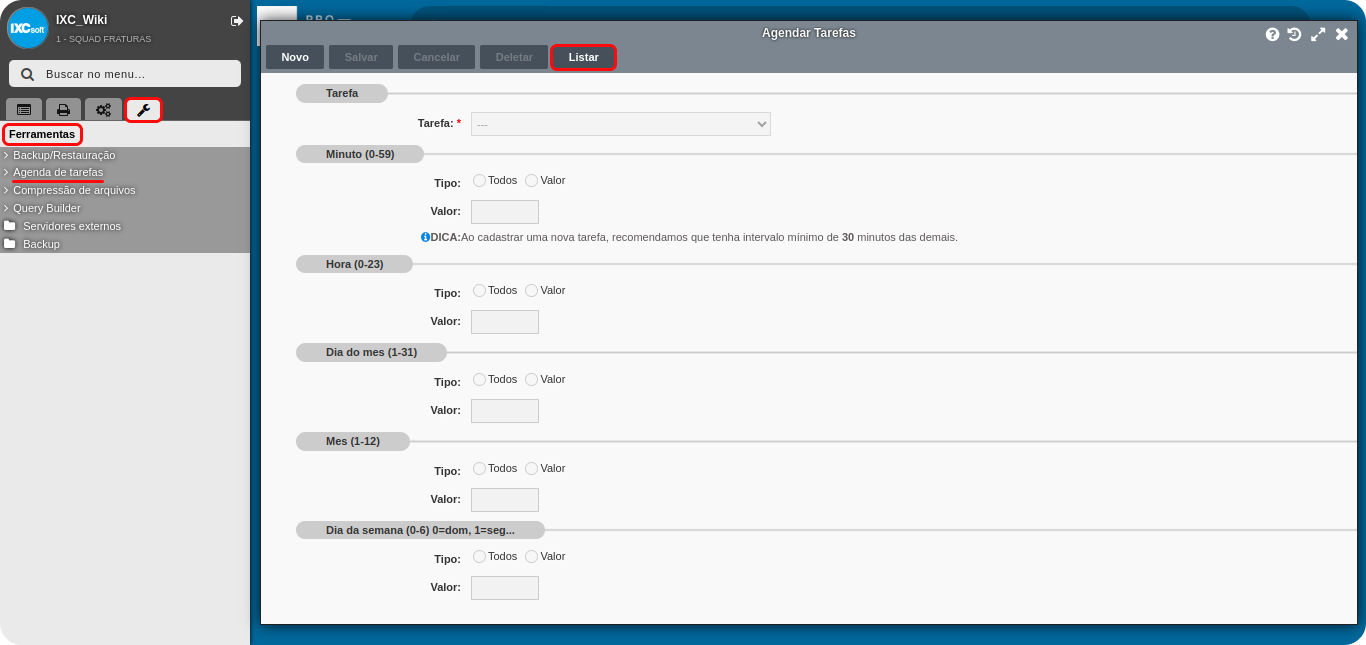Open the printer icon tab
The width and height of the screenshot is (1366, 645).
tap(63, 110)
